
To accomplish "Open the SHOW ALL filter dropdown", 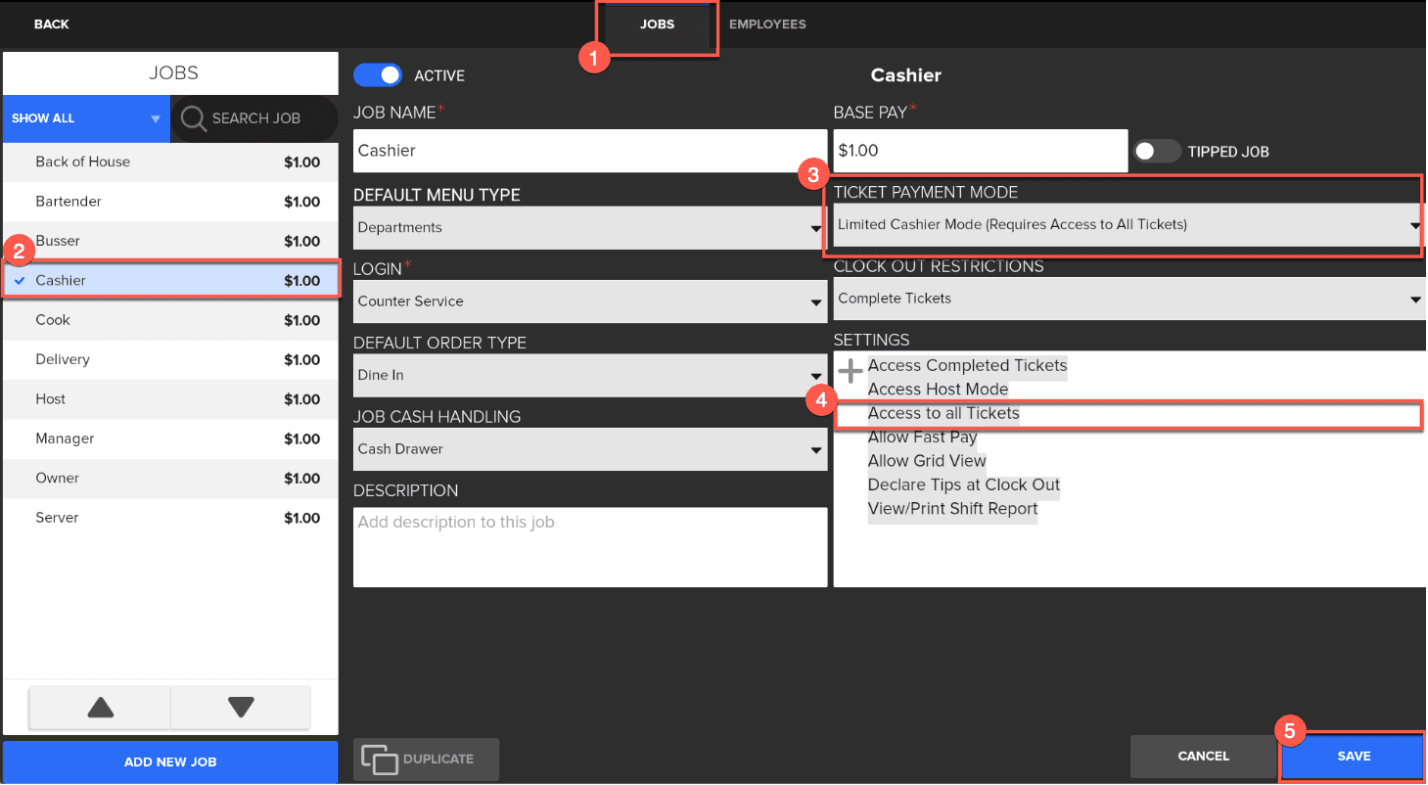I will coord(86,118).
